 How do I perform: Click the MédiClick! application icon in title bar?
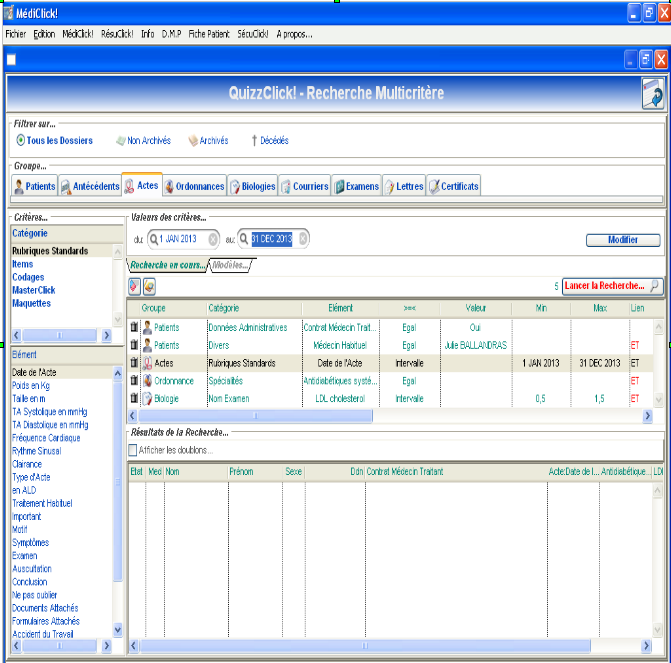coord(9,13)
